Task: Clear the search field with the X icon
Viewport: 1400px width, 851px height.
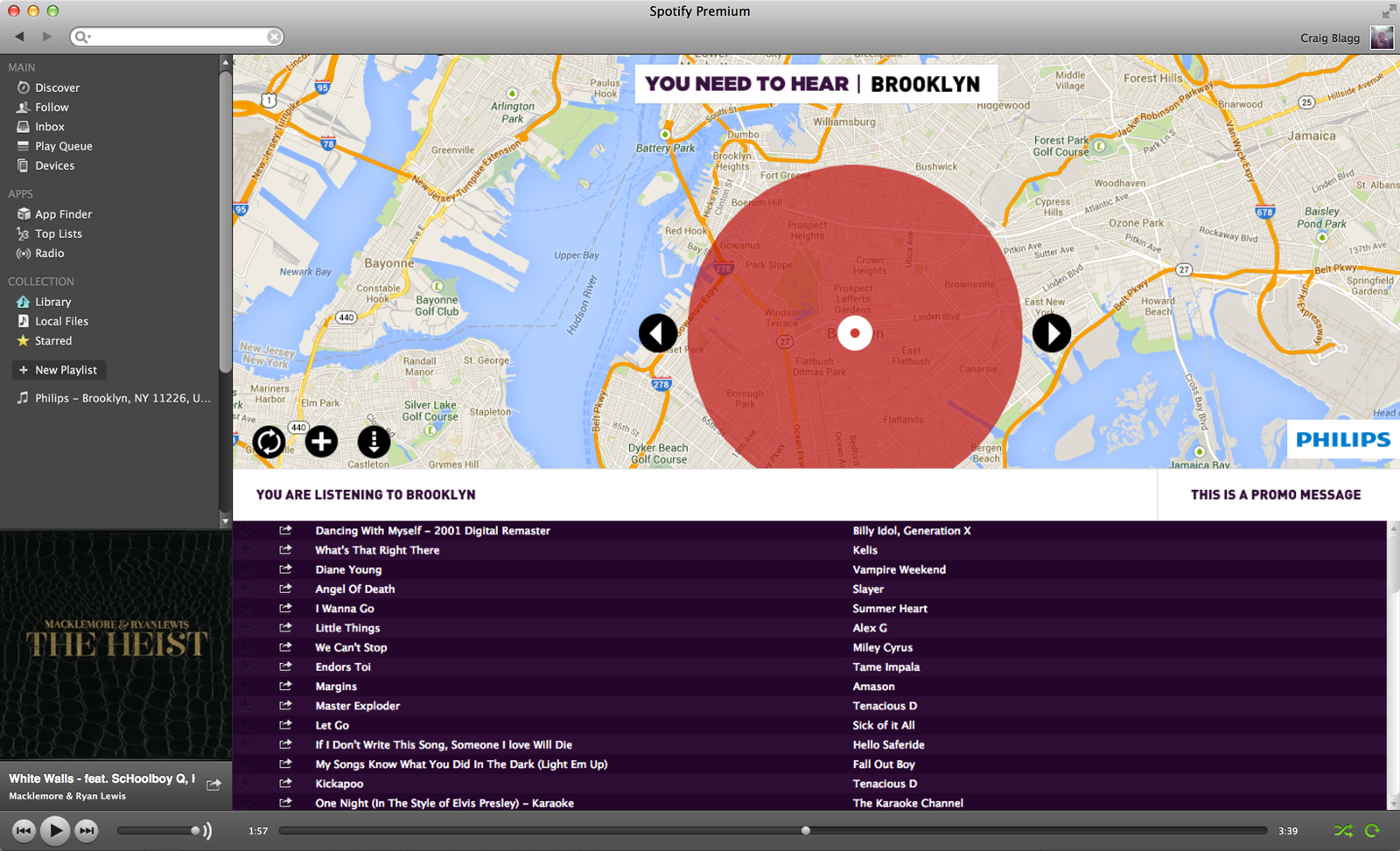Action: click(x=274, y=37)
